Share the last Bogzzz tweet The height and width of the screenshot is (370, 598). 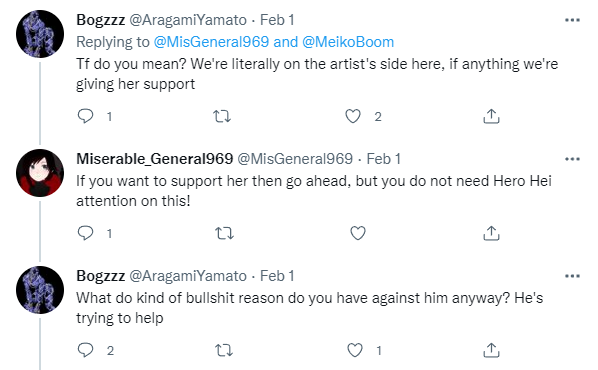[x=491, y=350]
